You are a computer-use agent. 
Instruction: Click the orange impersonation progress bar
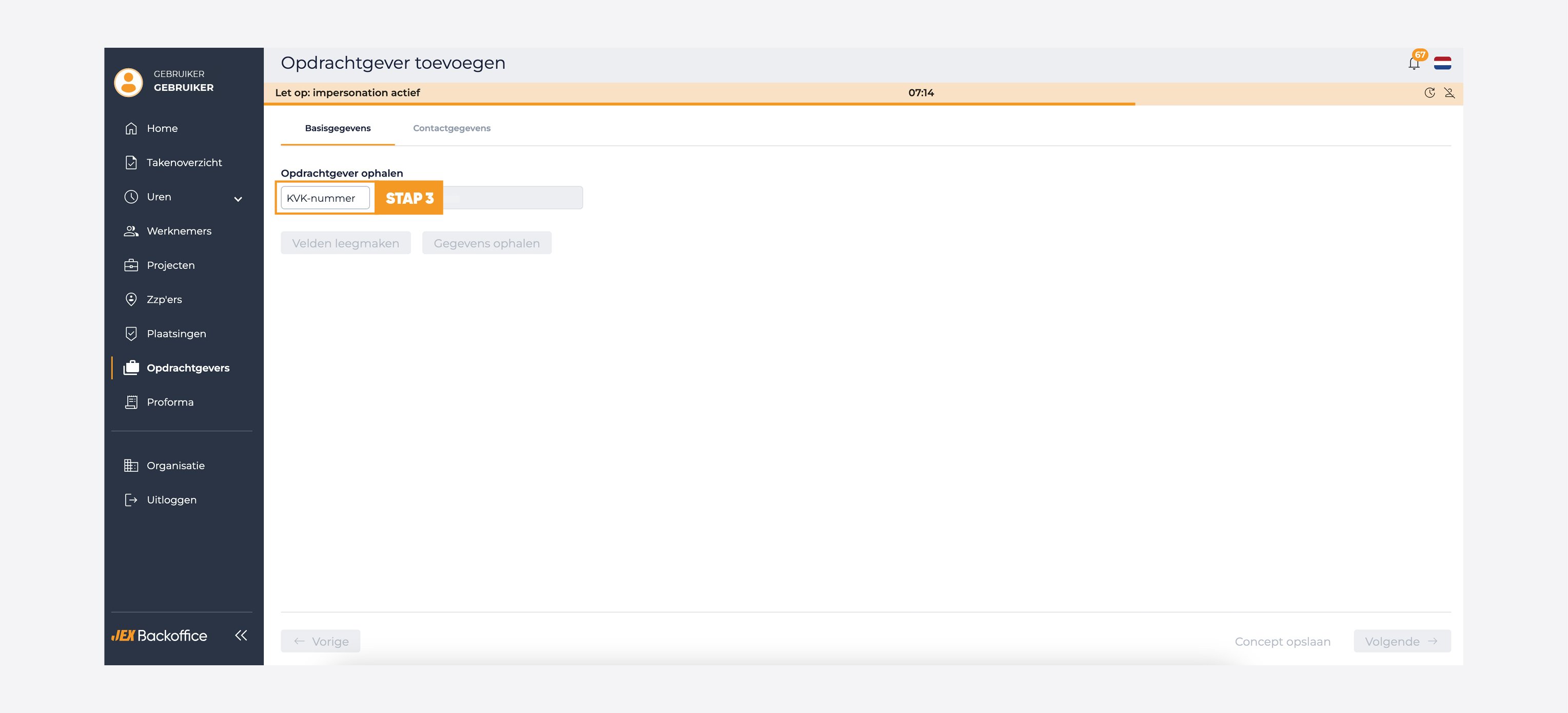click(x=699, y=104)
